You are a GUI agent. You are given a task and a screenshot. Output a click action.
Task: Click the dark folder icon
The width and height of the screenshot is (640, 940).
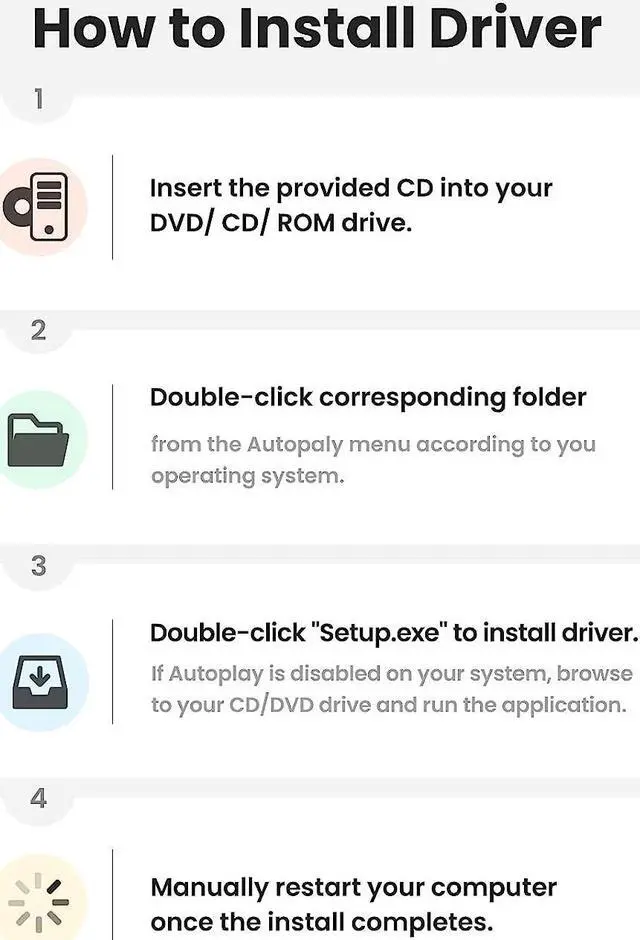pos(38,442)
